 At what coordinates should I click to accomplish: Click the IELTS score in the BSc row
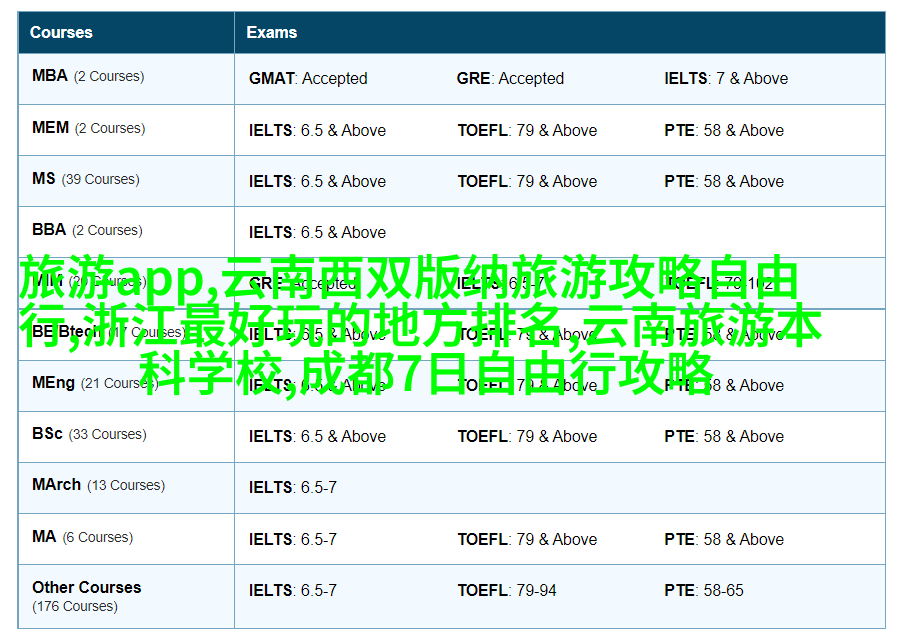tap(317, 437)
